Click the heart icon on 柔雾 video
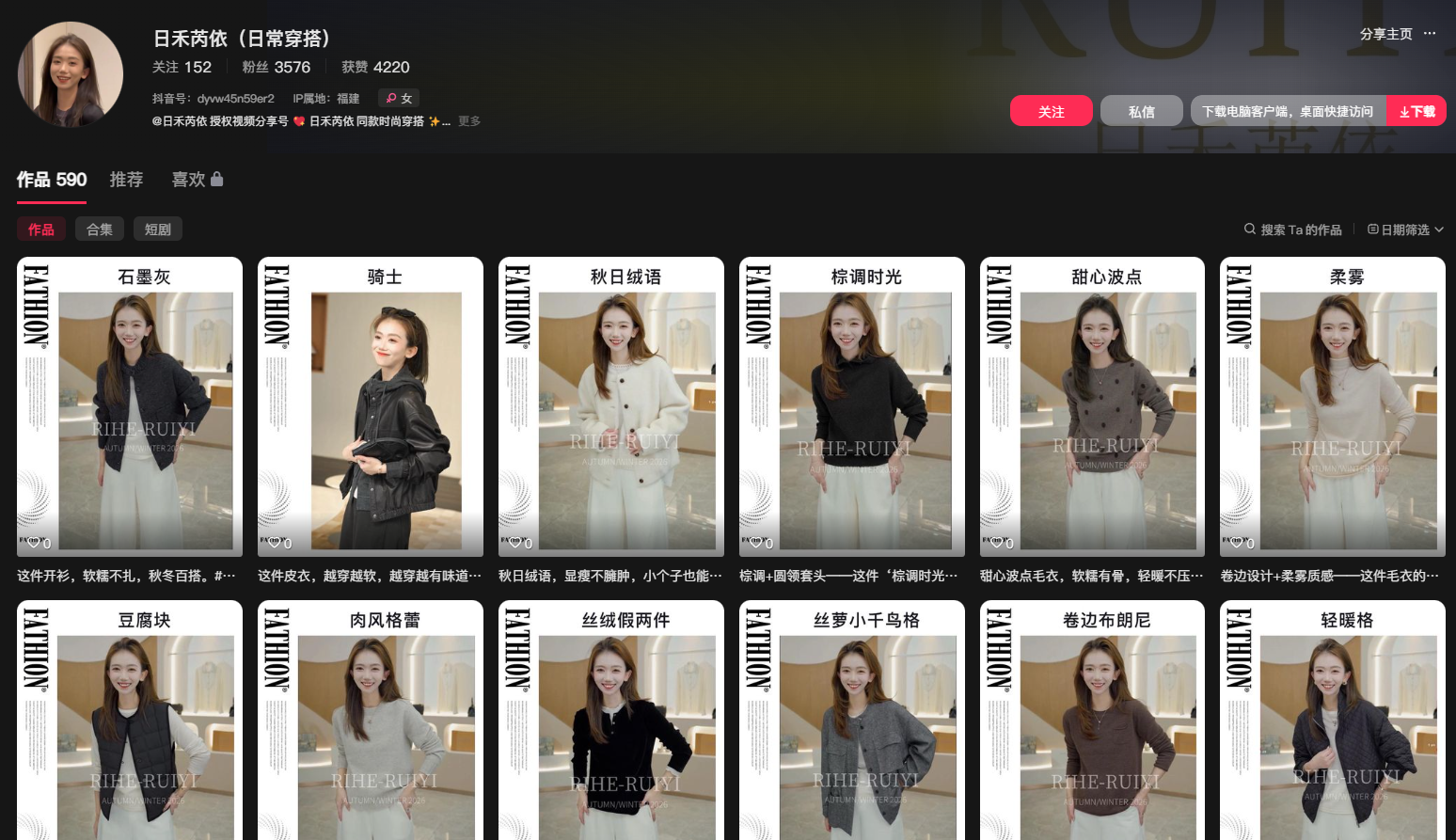Image resolution: width=1456 pixels, height=840 pixels. pyautogui.click(x=1237, y=543)
